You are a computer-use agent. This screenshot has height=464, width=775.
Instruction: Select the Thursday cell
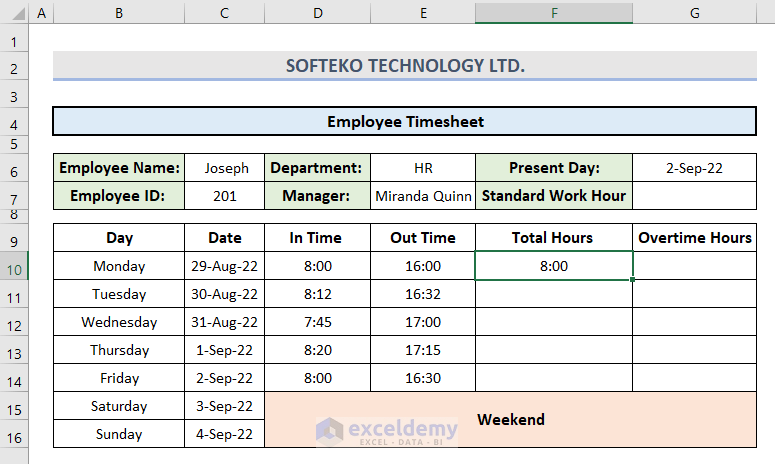[x=119, y=350]
